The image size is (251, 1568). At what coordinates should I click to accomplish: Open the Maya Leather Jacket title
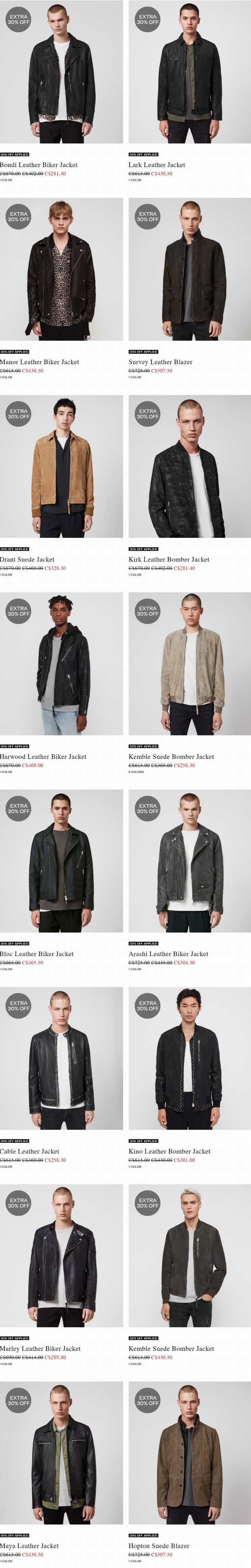[x=29, y=1545]
